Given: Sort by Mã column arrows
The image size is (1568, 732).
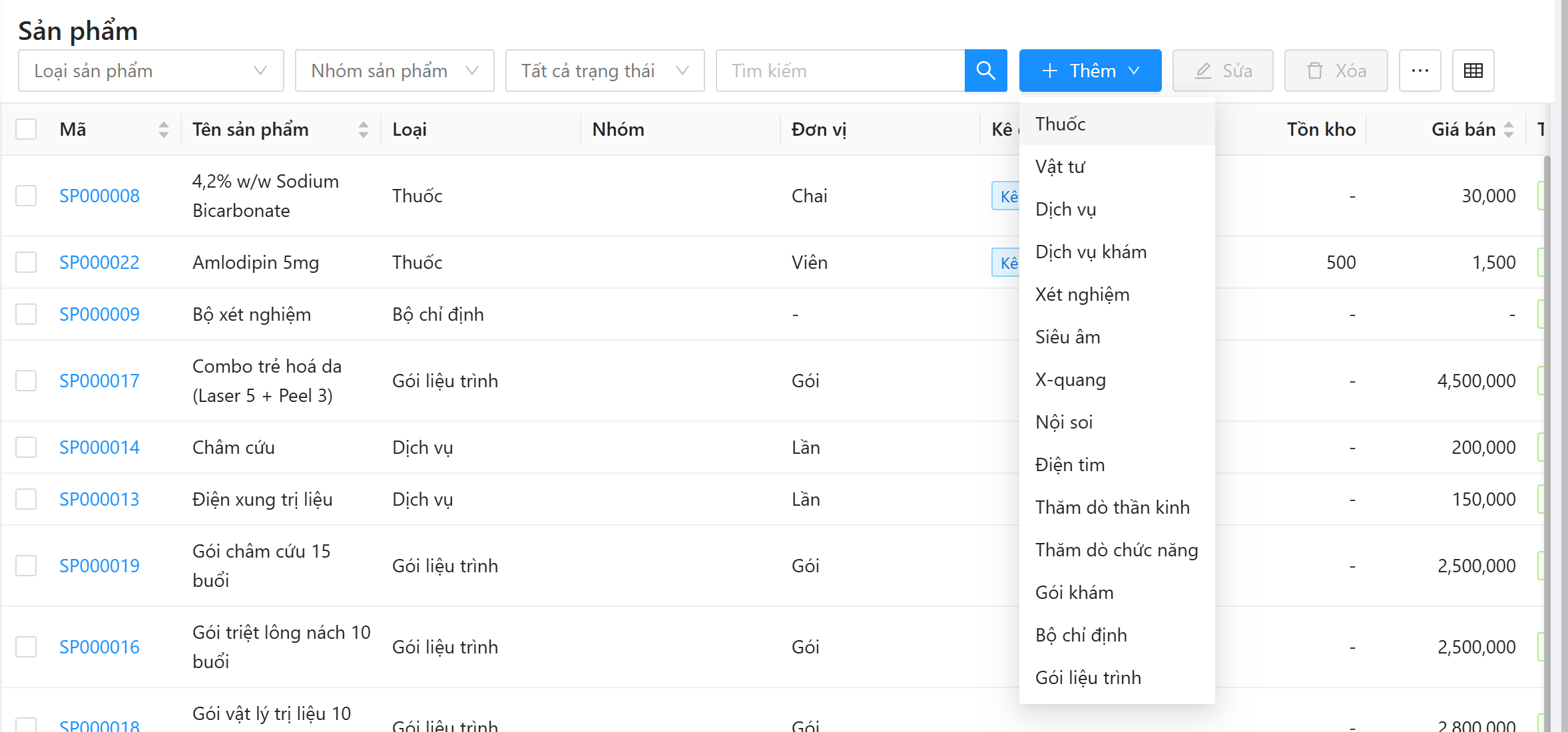Looking at the screenshot, I should (x=164, y=130).
